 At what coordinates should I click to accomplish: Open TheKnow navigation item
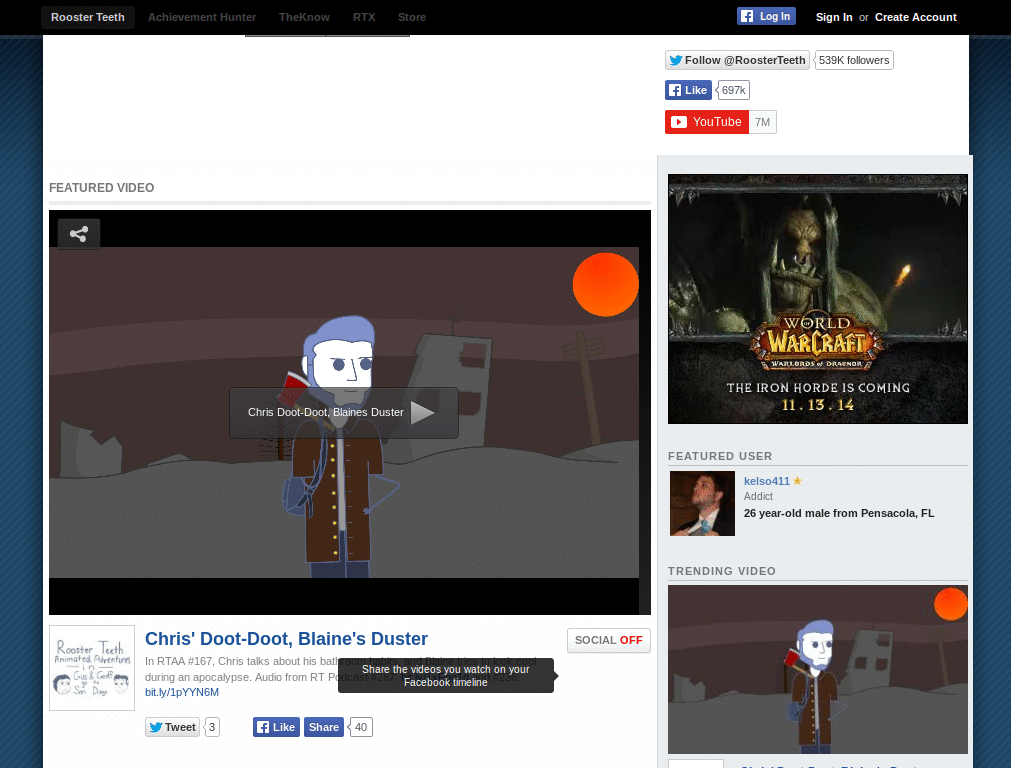click(304, 17)
